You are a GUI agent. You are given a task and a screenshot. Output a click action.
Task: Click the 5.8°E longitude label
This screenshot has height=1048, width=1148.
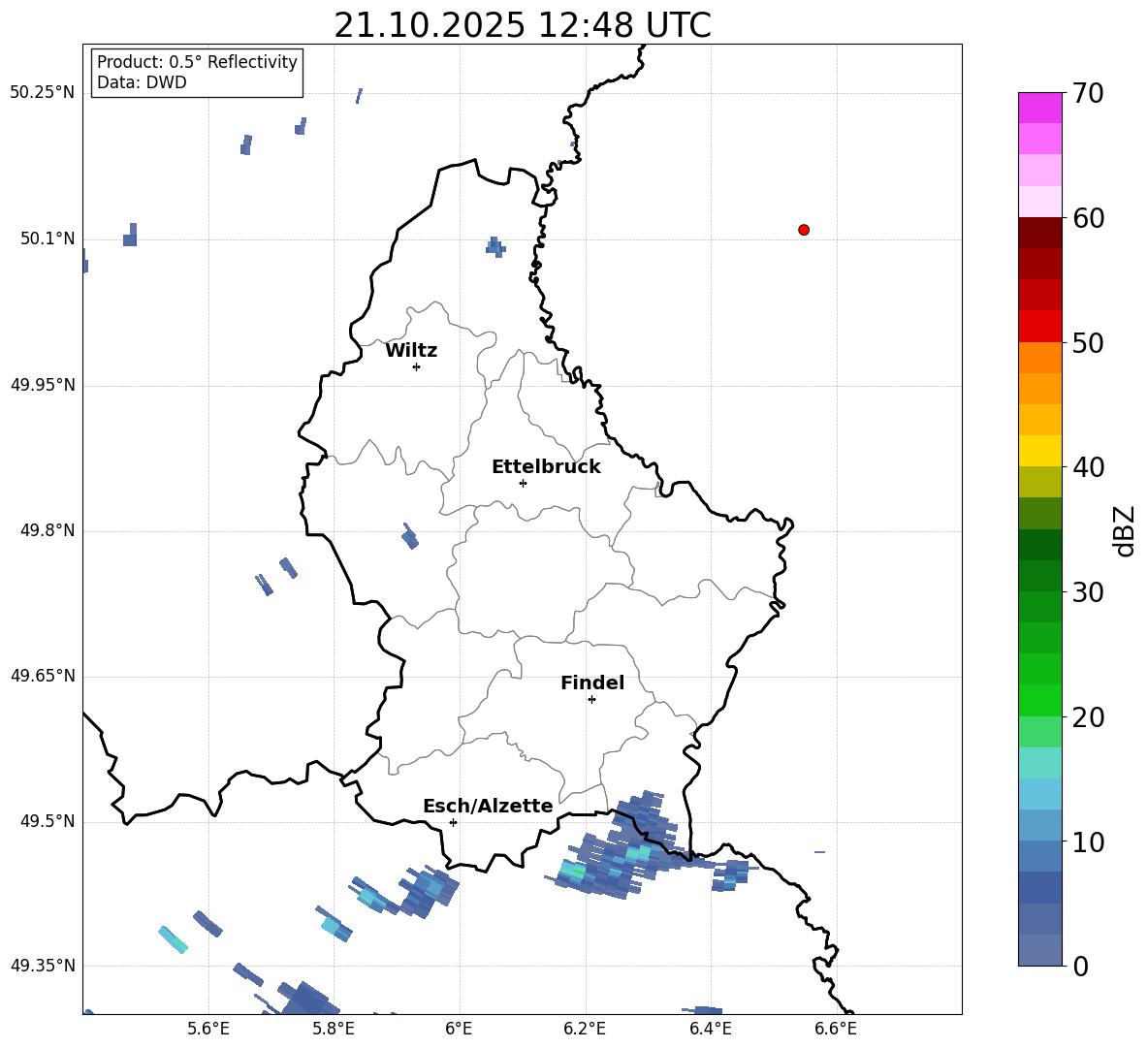(334, 1029)
